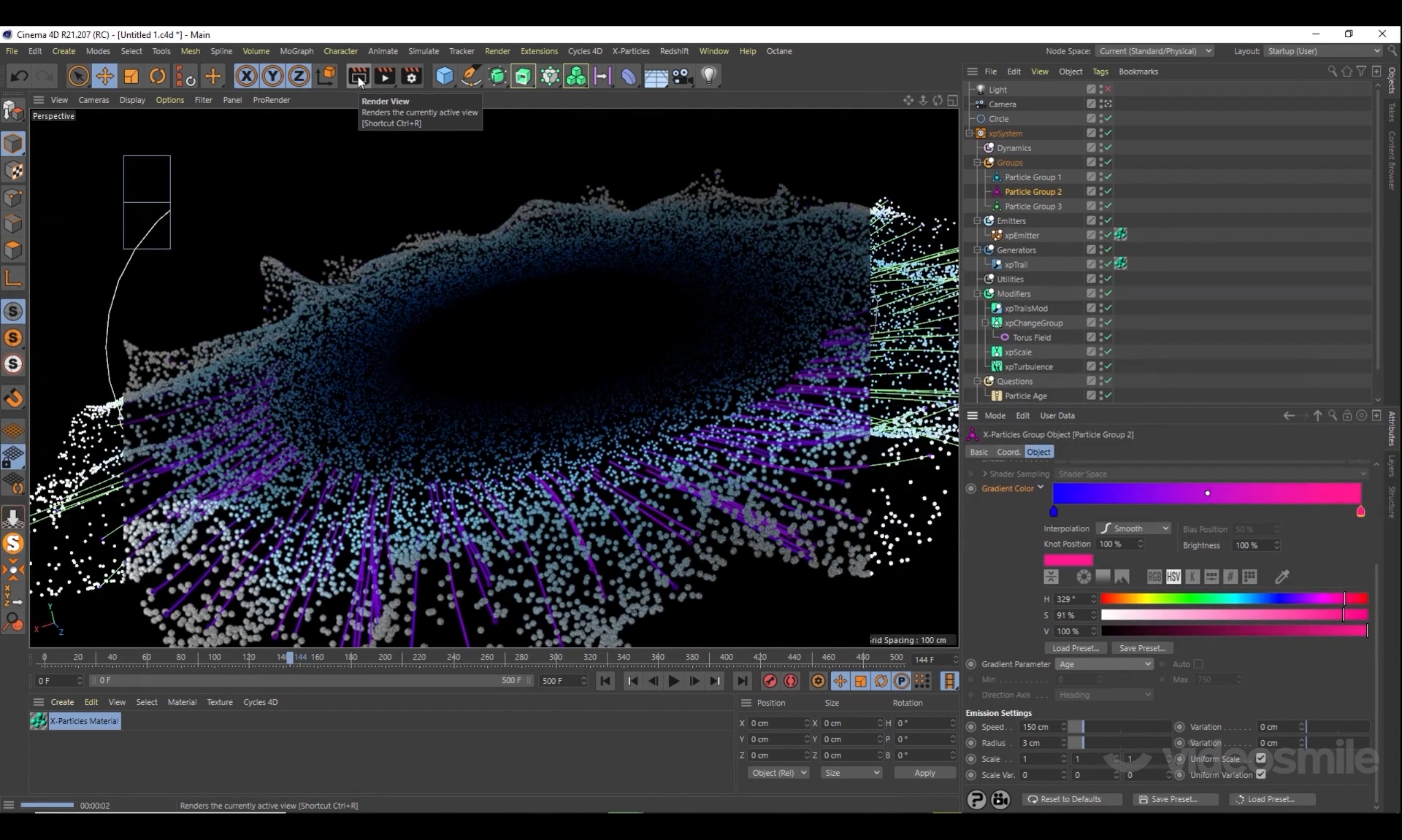Collapse the Emitters tree group

(977, 220)
